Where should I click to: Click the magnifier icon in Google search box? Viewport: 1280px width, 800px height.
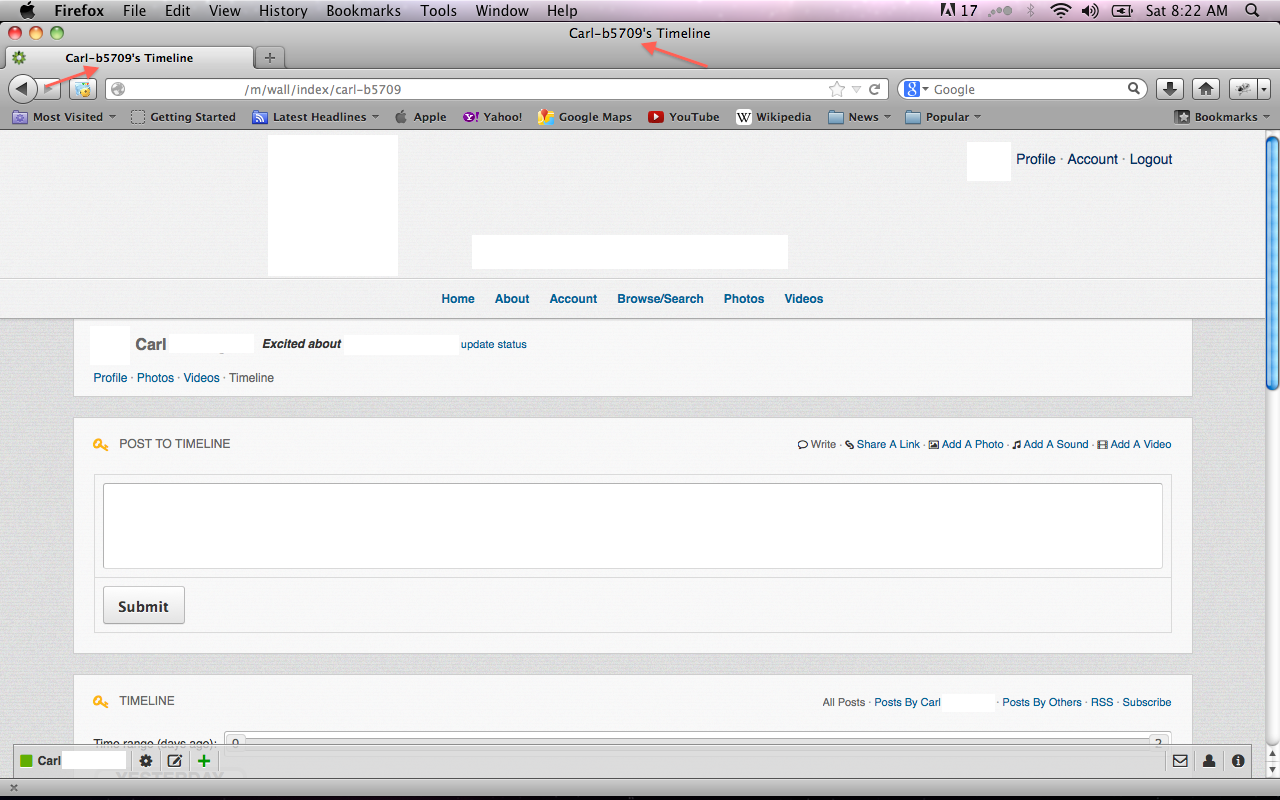(1134, 89)
